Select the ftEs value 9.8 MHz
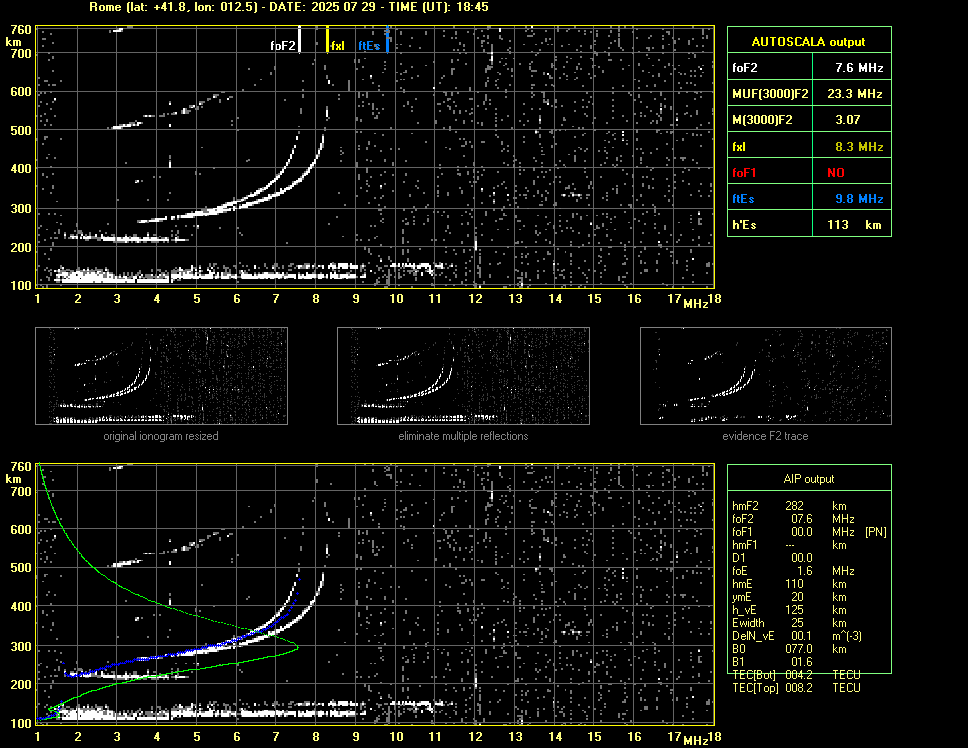The width and height of the screenshot is (968, 748). [859, 199]
